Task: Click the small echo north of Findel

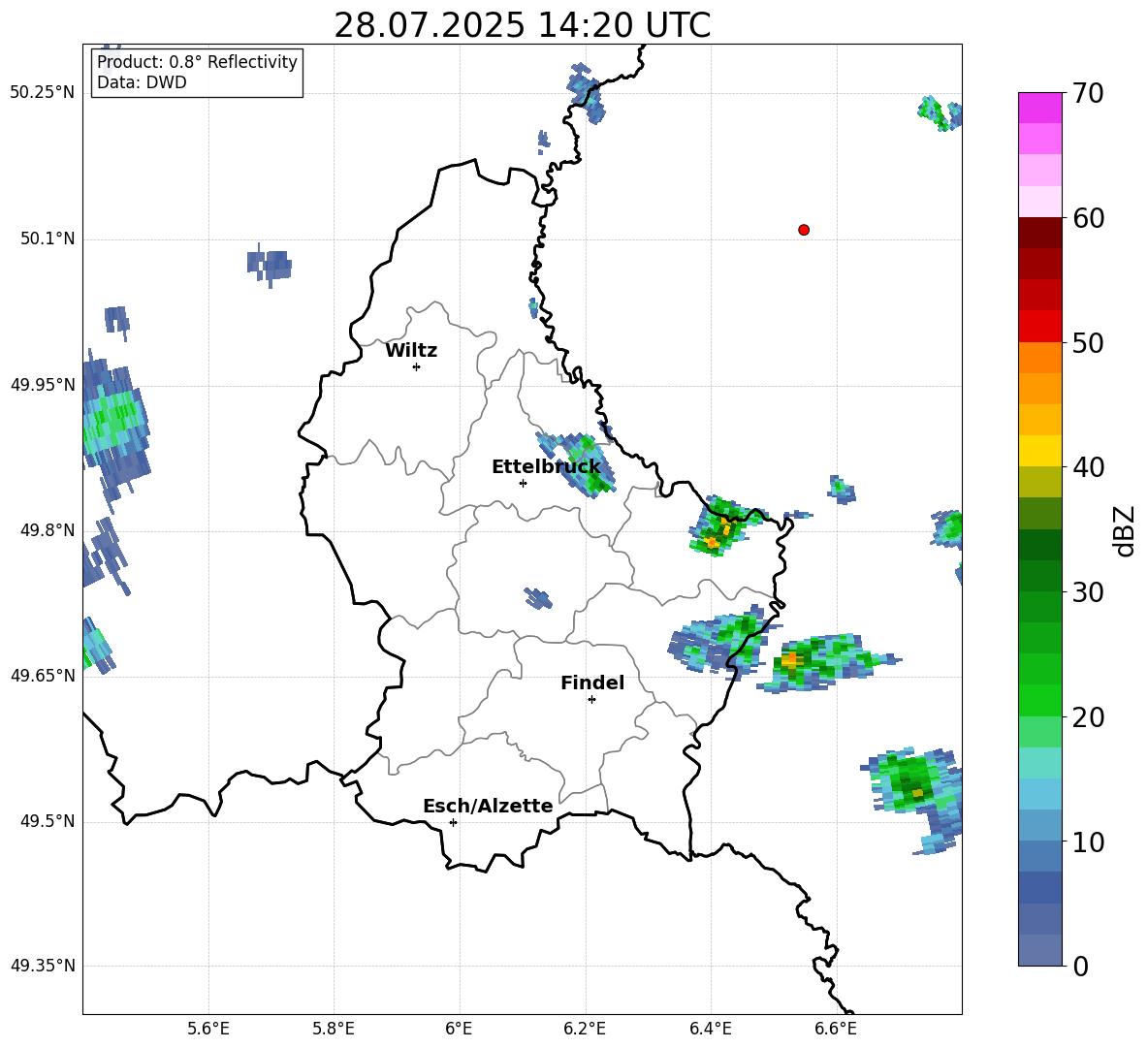Action: (538, 598)
